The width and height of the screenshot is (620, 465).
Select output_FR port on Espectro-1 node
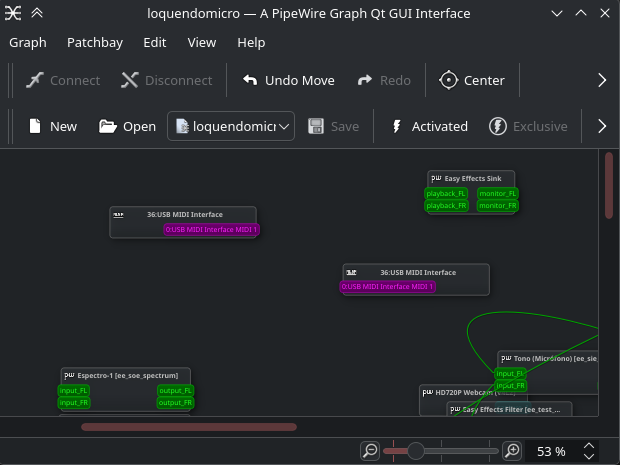(175, 403)
